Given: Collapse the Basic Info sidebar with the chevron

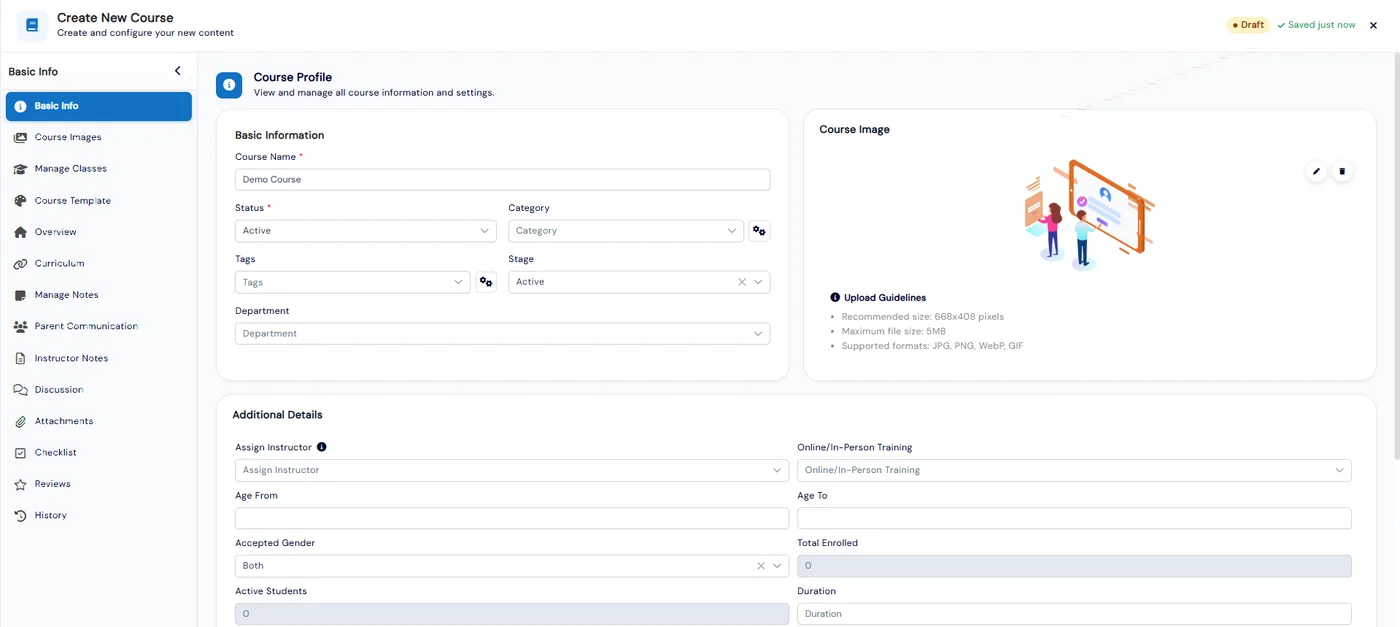Looking at the screenshot, I should (x=178, y=71).
